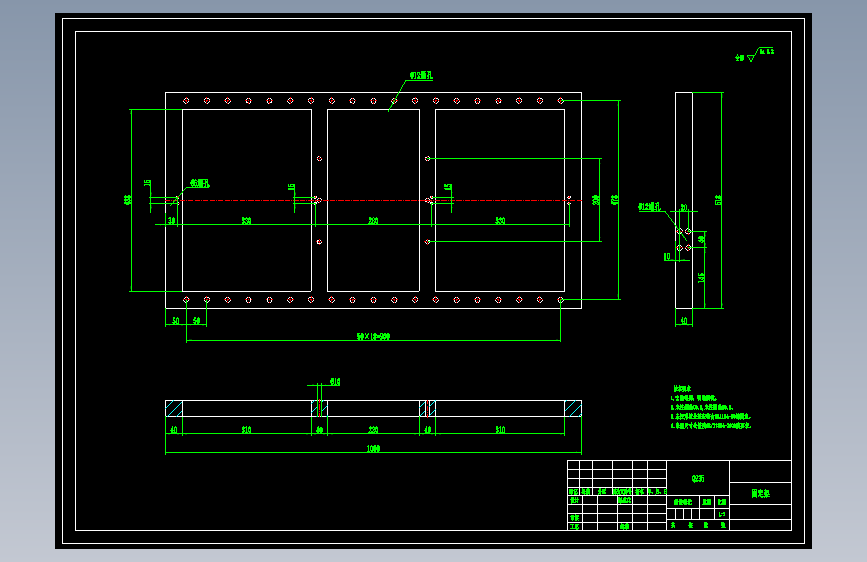The image size is (867, 562).
Task: Select the leftmost vertical dimension of front view
Action: coord(128,200)
